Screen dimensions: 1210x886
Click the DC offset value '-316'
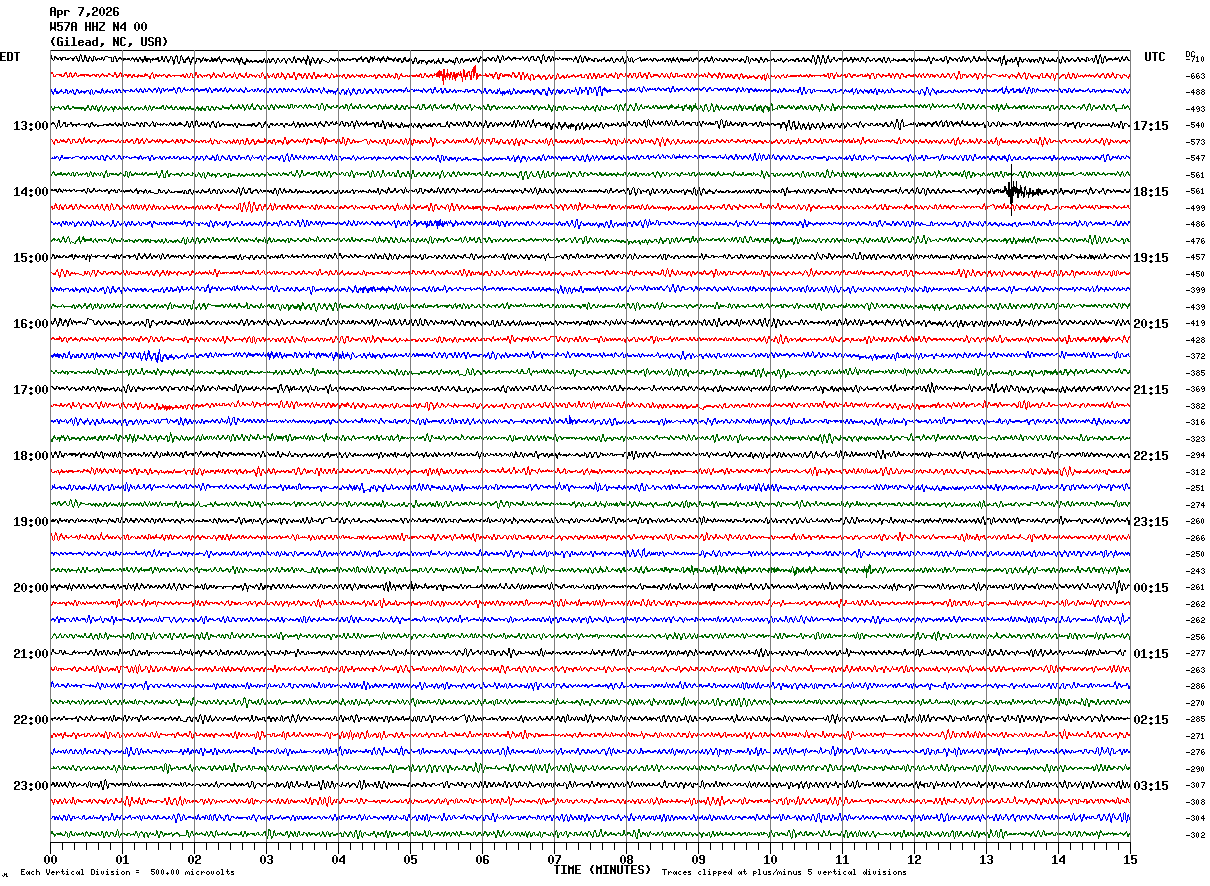tap(1195, 422)
